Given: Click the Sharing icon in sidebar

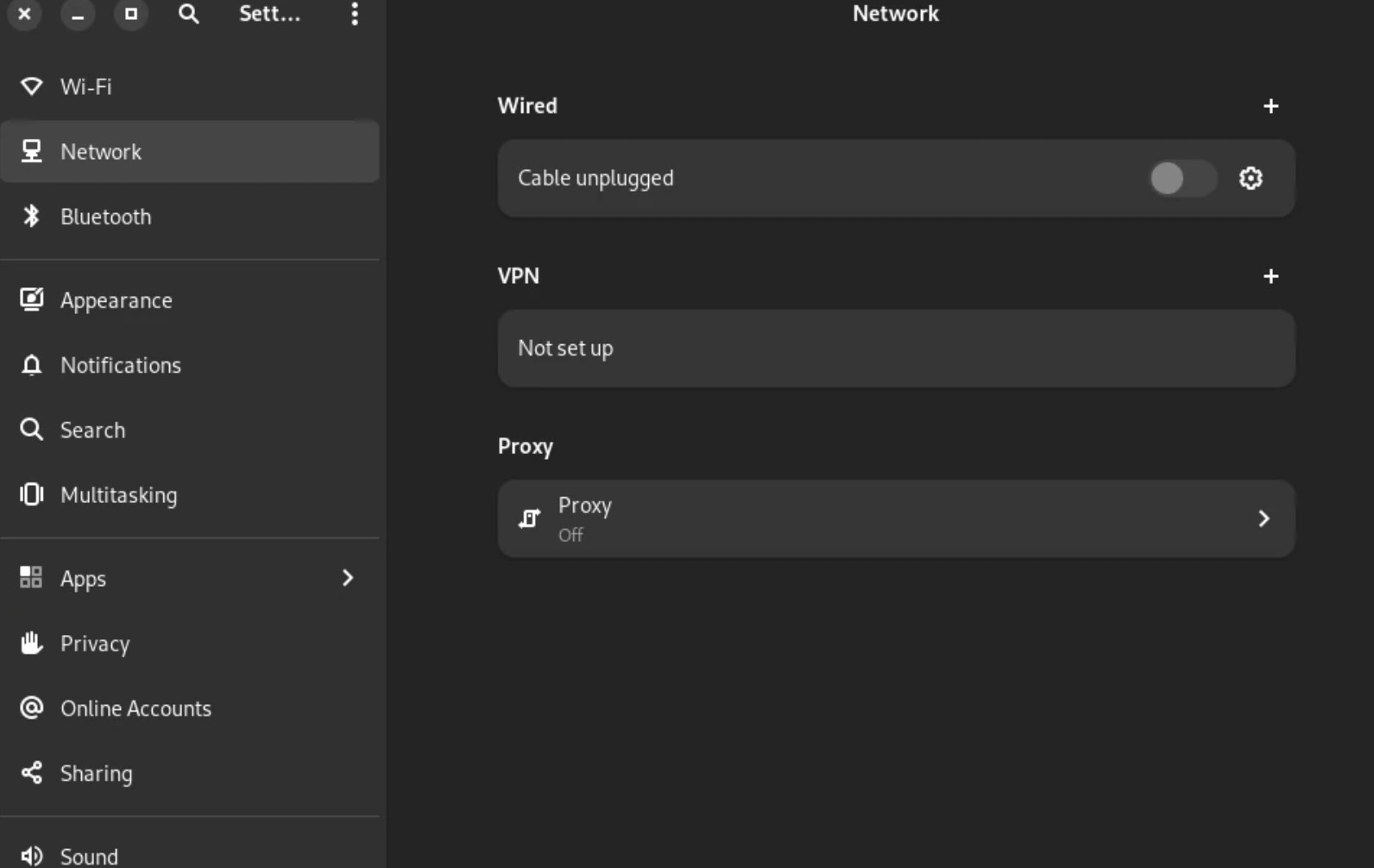Looking at the screenshot, I should 32,772.
